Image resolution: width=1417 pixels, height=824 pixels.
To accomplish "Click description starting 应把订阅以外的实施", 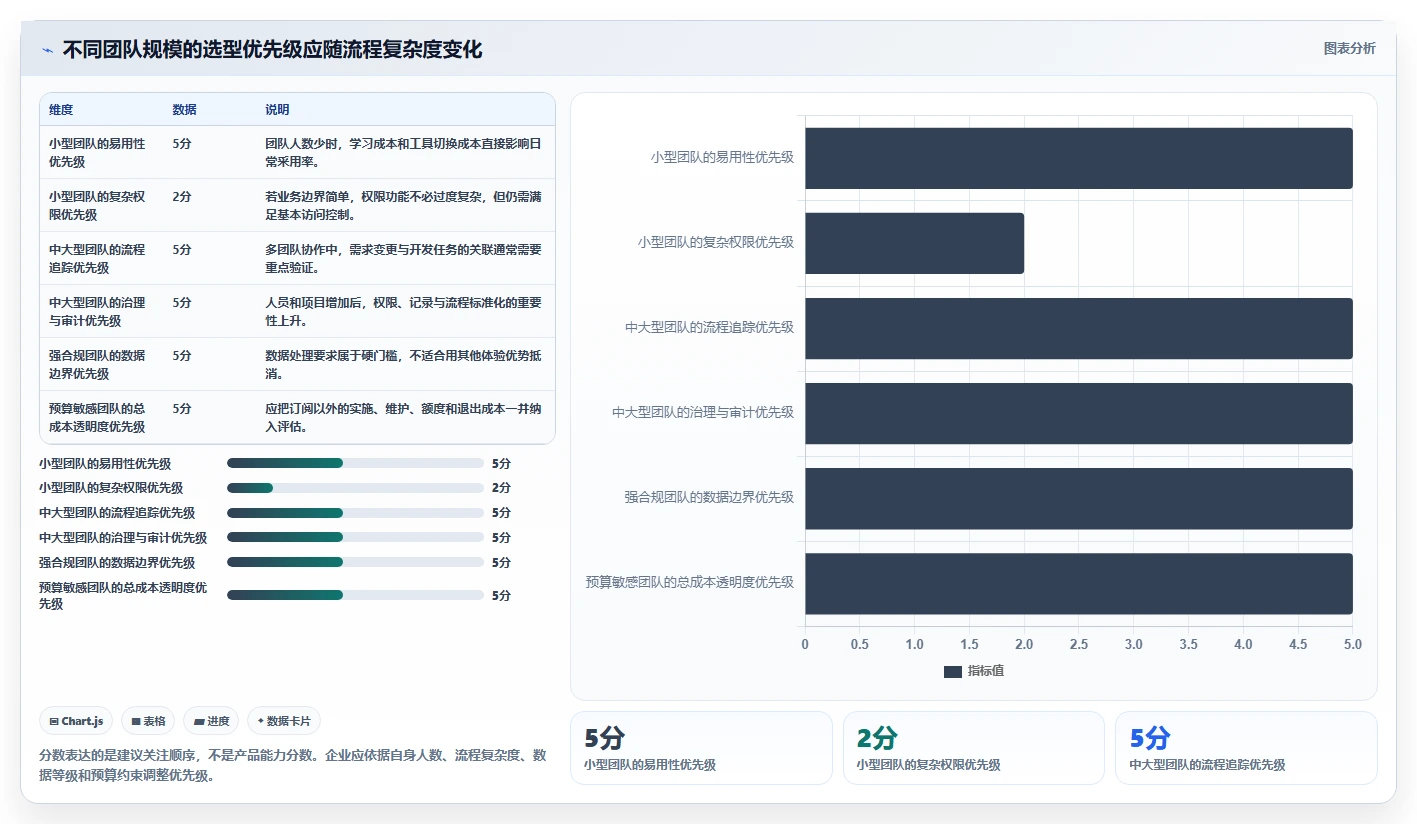I will (404, 417).
